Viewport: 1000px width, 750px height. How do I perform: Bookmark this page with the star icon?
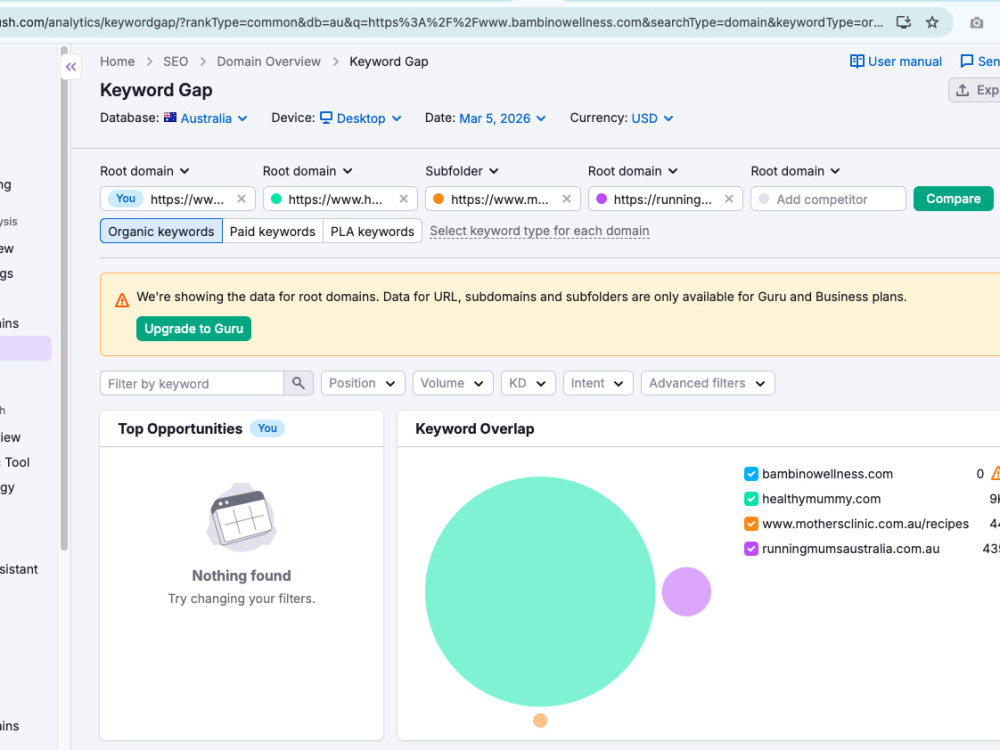932,22
